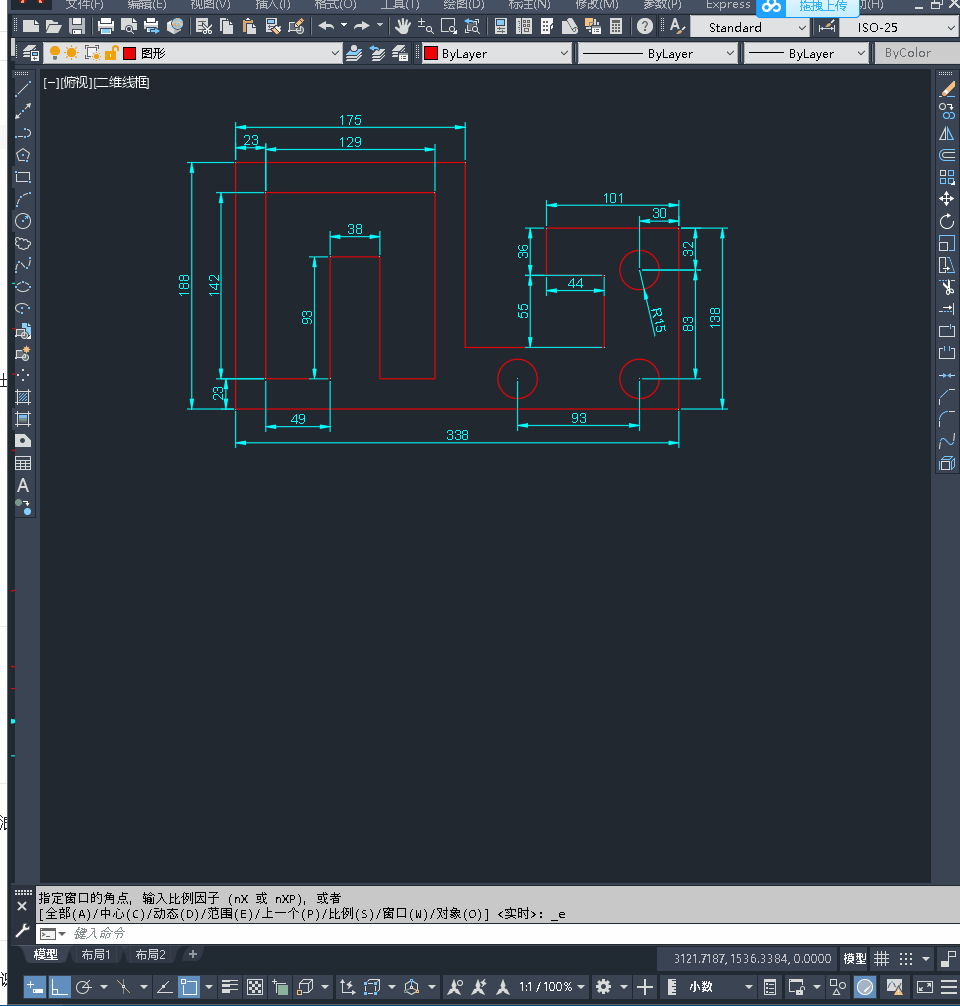Click the Multiline Text tool
This screenshot has height=1006, width=960.
(23, 485)
